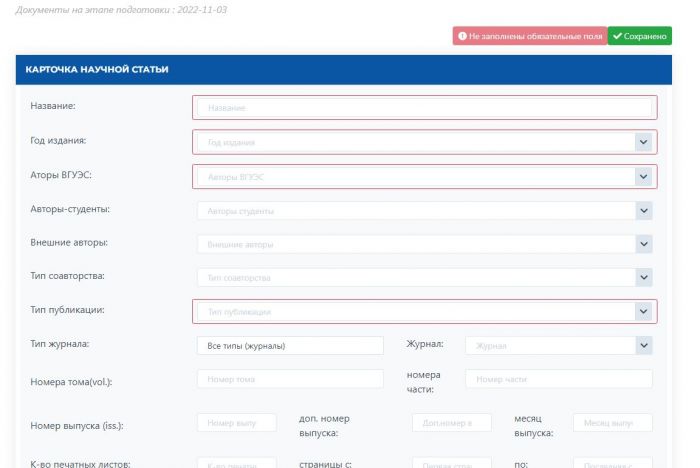700x468 pixels.
Task: Select the last page 'по' input
Action: [612, 463]
